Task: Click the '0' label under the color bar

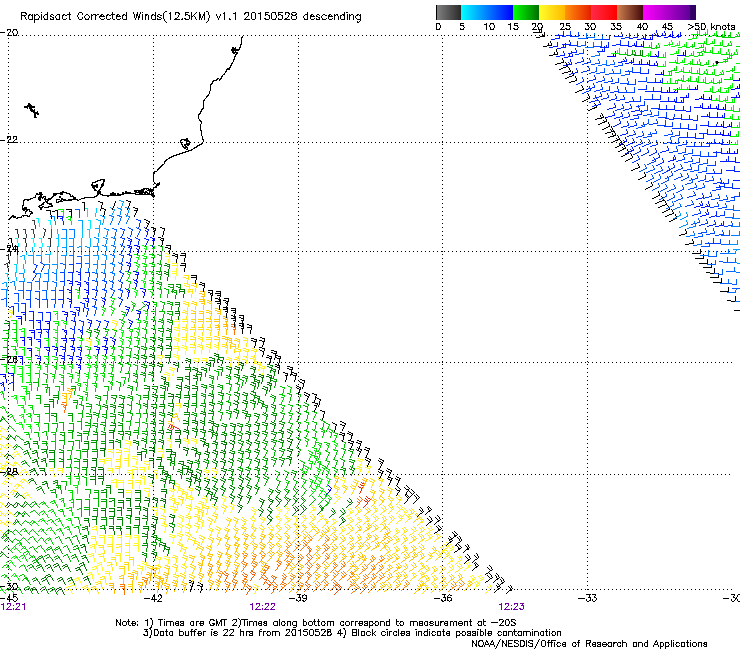Action: [438, 26]
